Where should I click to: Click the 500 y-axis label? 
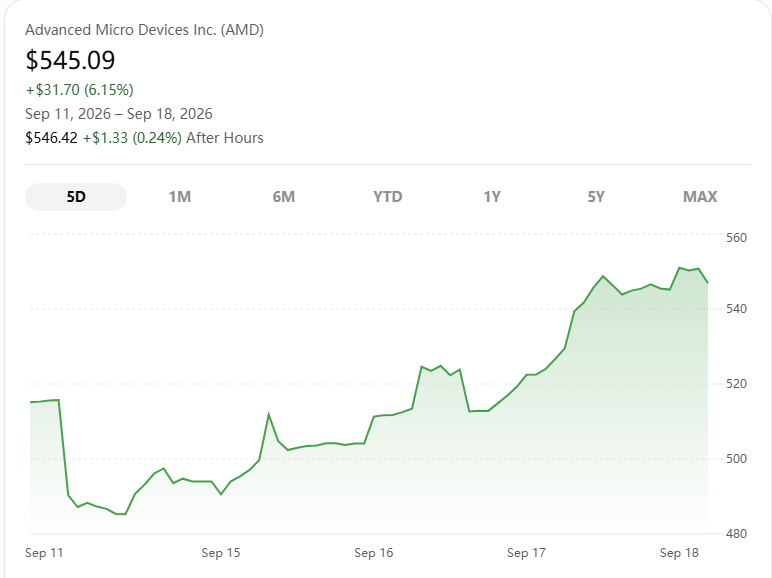737,459
